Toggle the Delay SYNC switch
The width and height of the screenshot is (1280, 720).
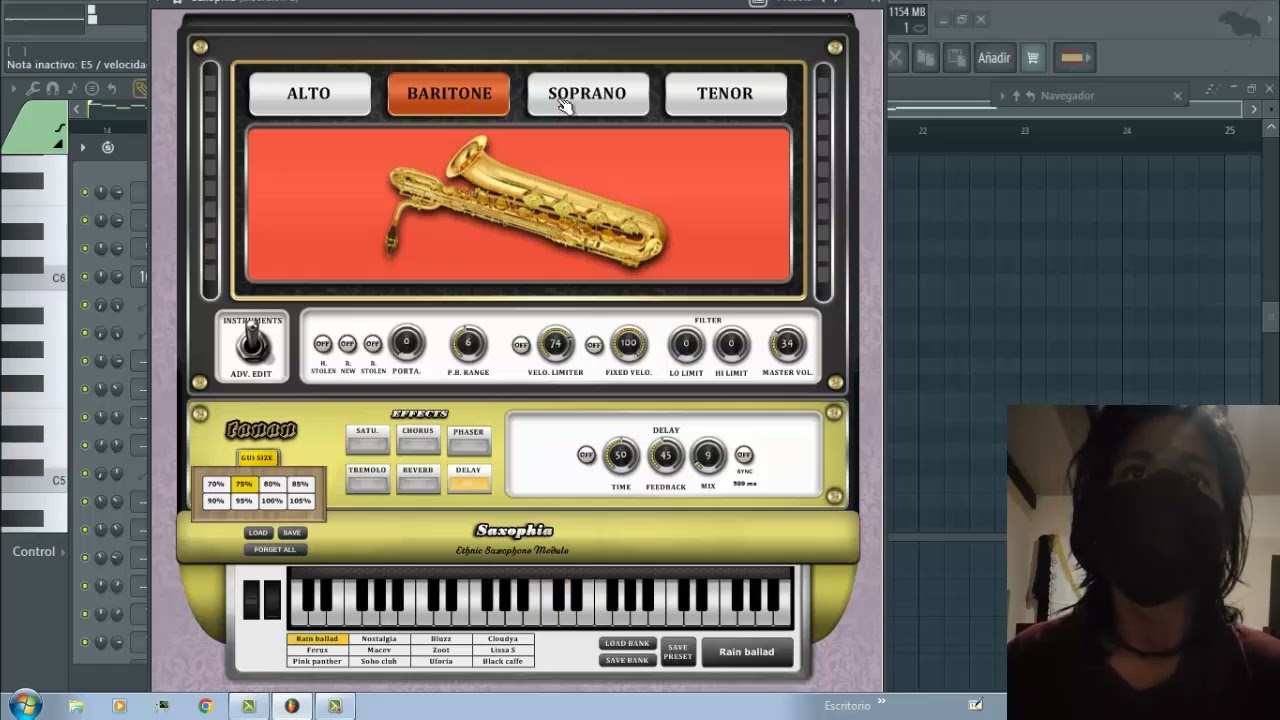tap(743, 455)
